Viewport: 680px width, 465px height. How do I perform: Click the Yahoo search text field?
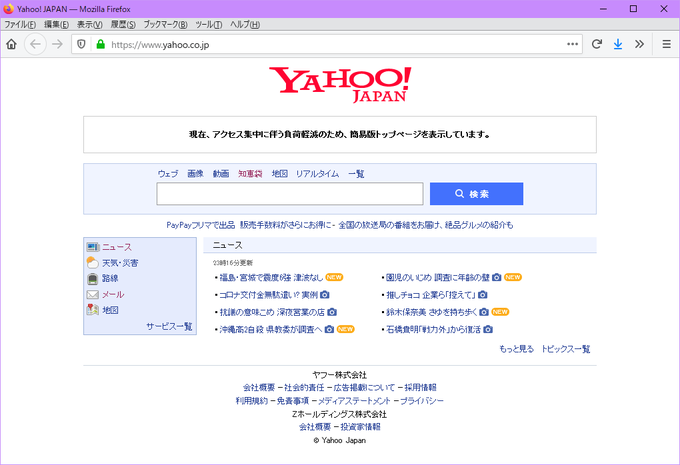click(x=290, y=193)
